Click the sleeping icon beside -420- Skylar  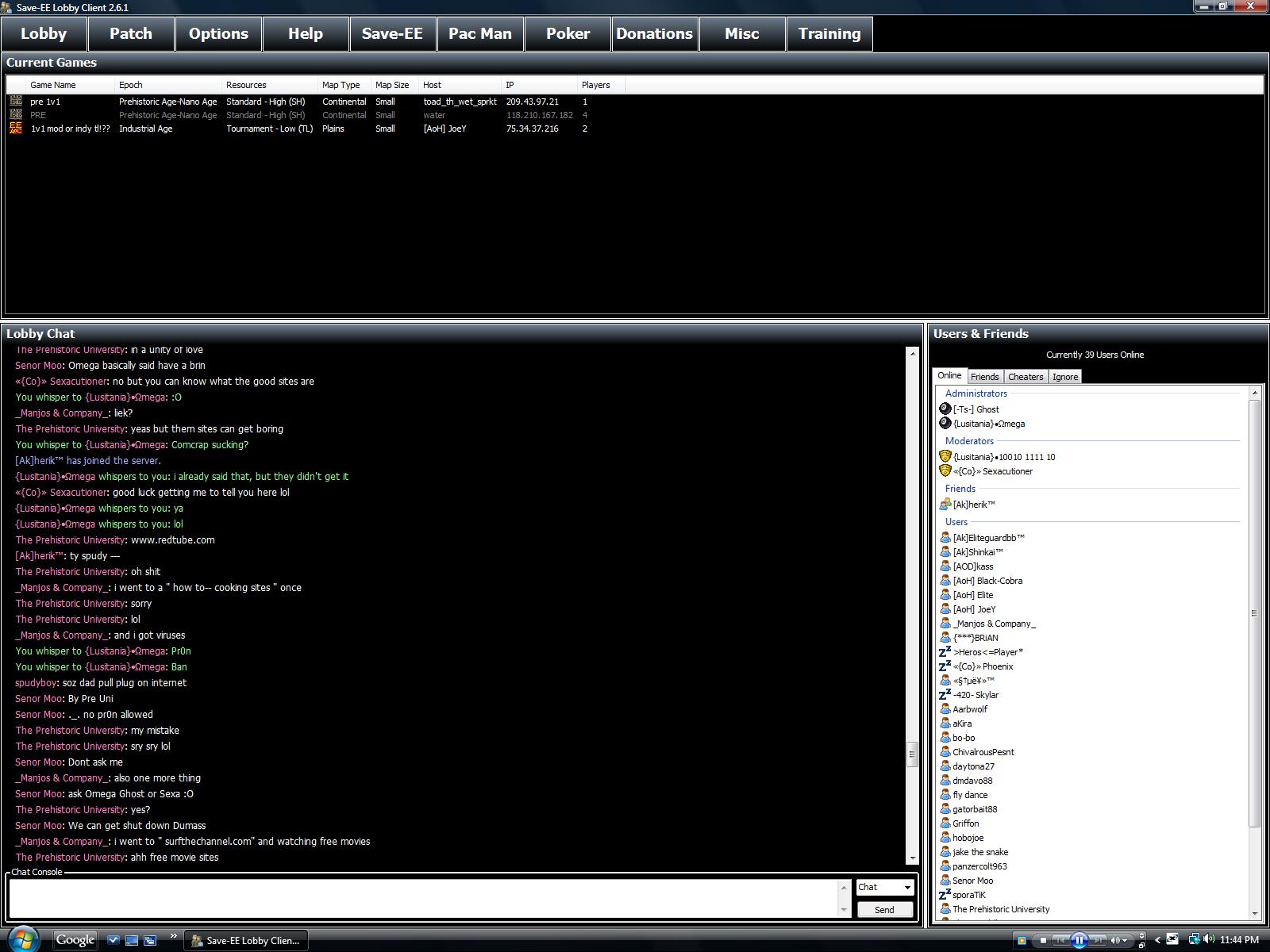pyautogui.click(x=945, y=695)
